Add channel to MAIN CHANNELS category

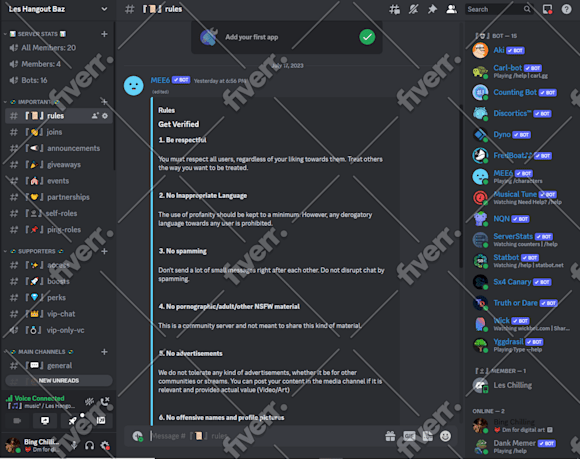pyautogui.click(x=104, y=352)
